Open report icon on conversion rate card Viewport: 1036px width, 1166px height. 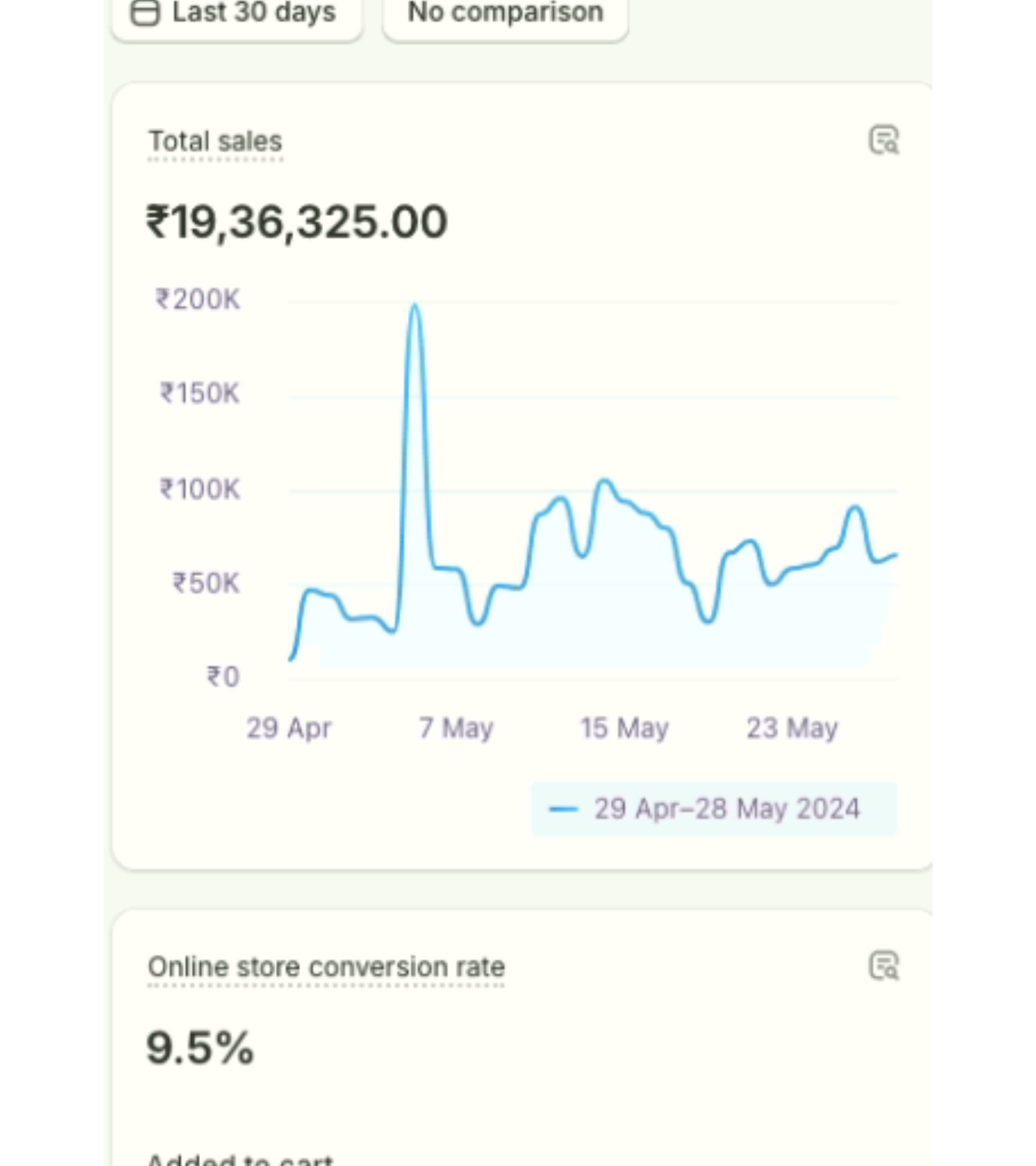[x=883, y=966]
